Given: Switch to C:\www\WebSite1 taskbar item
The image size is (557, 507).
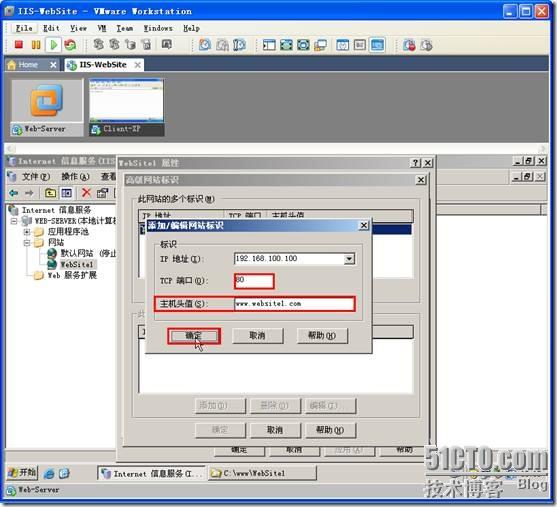Looking at the screenshot, I should 262,473.
